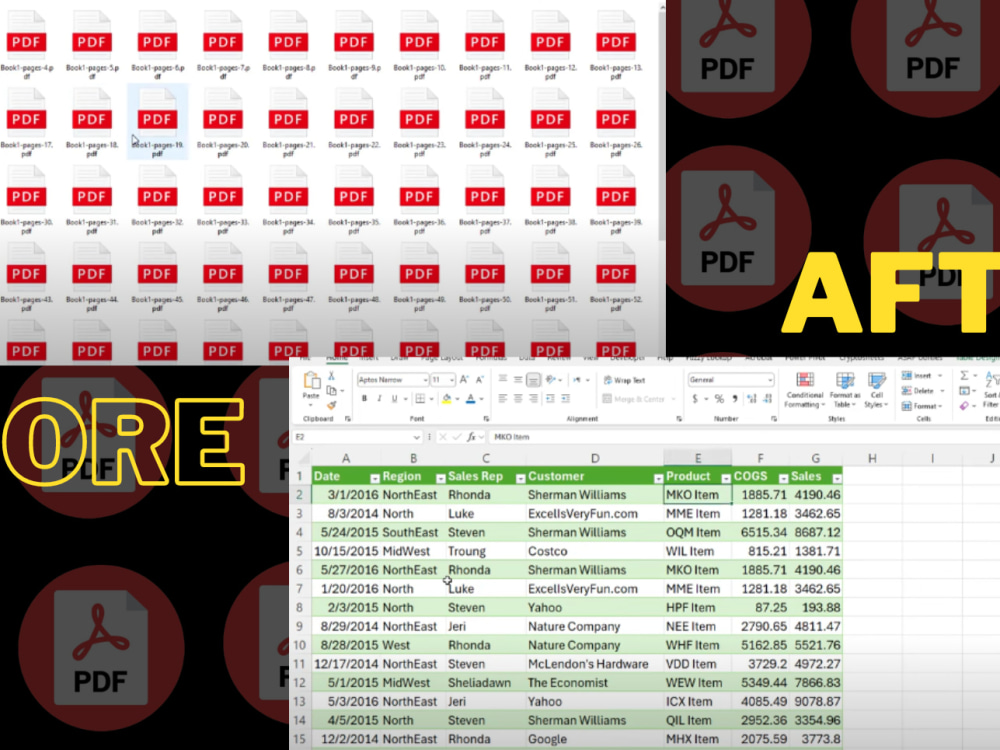
Task: Open the Insert cells button in Cells group
Action: tap(922, 376)
